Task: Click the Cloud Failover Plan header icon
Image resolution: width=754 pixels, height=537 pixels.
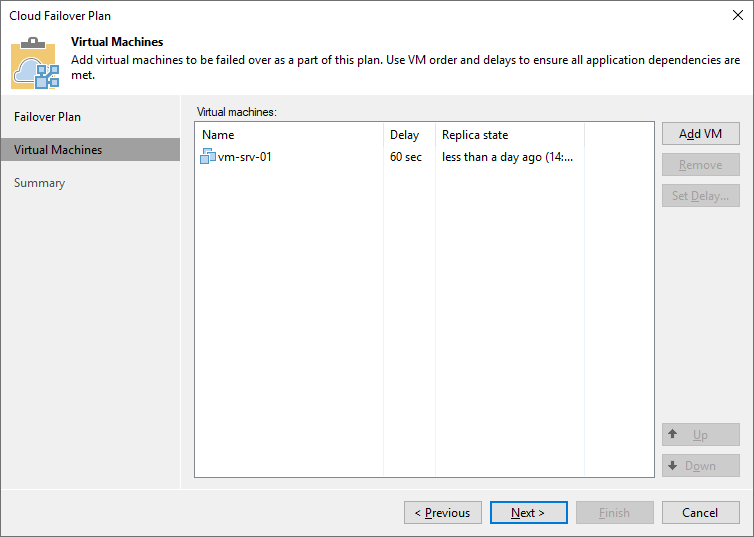Action: [35, 63]
